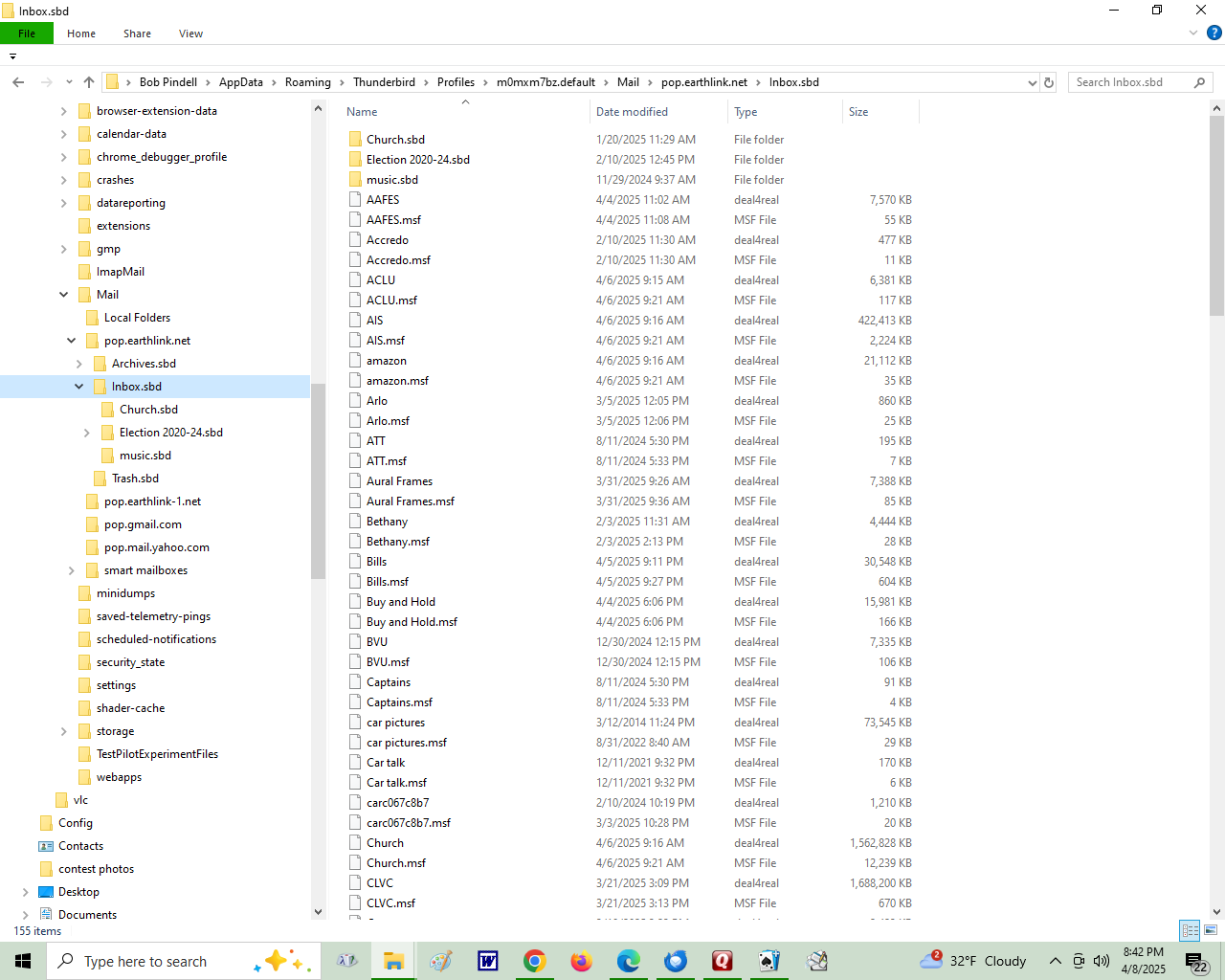Select the Aural Frames file
Screen dimensions: 1225x980
[399, 481]
